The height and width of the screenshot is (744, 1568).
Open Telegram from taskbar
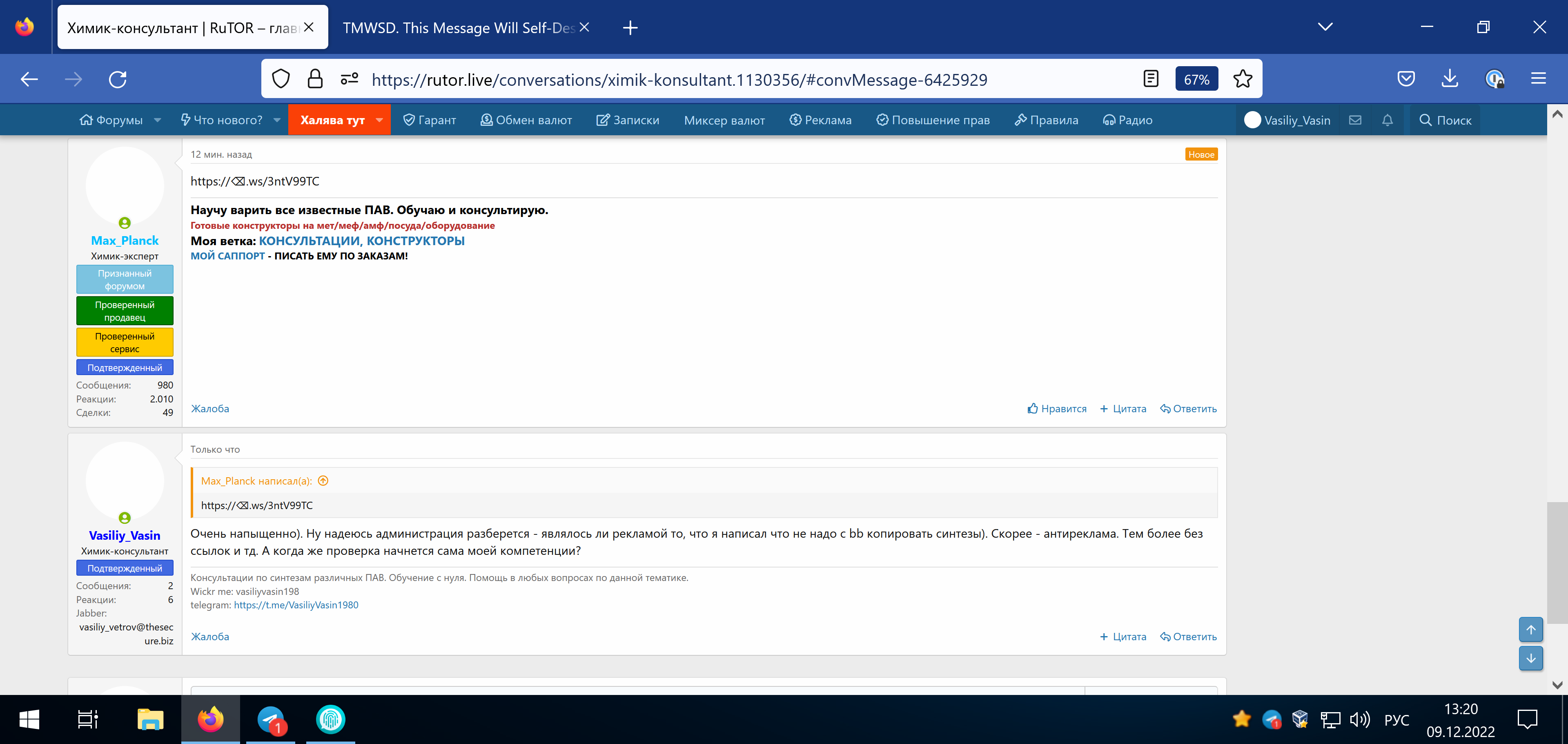point(271,719)
